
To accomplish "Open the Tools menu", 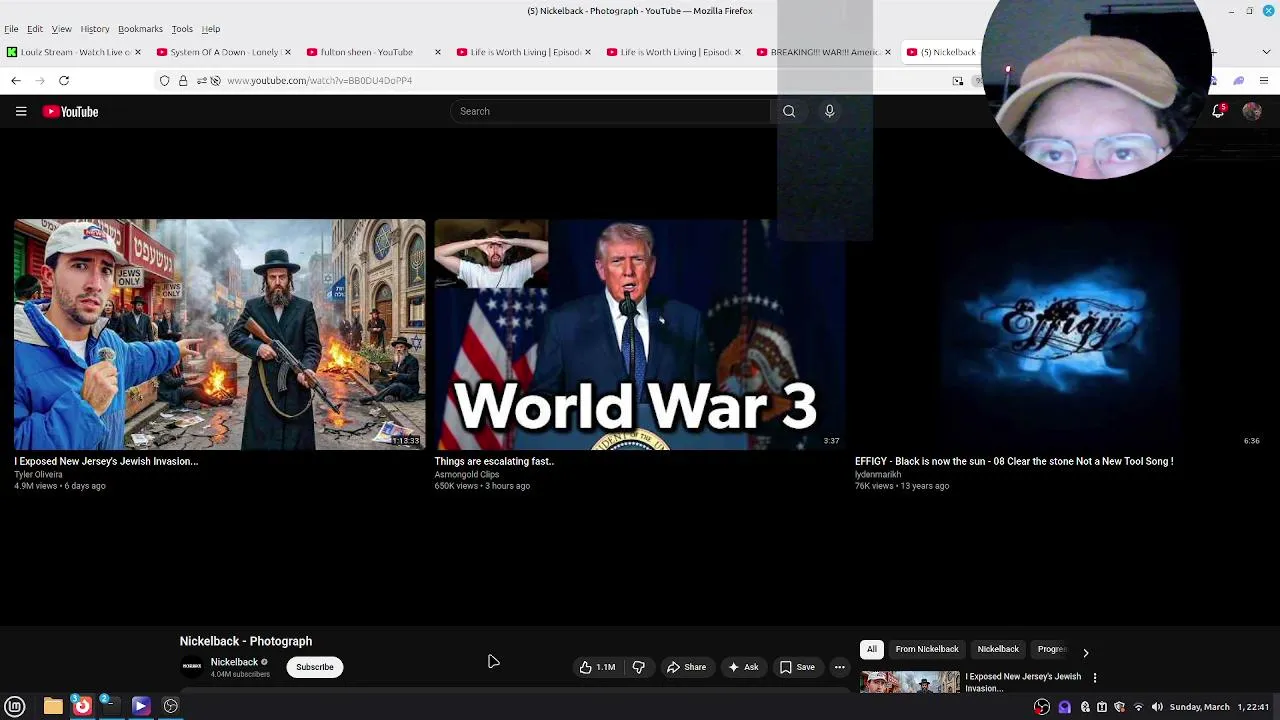I will (182, 29).
